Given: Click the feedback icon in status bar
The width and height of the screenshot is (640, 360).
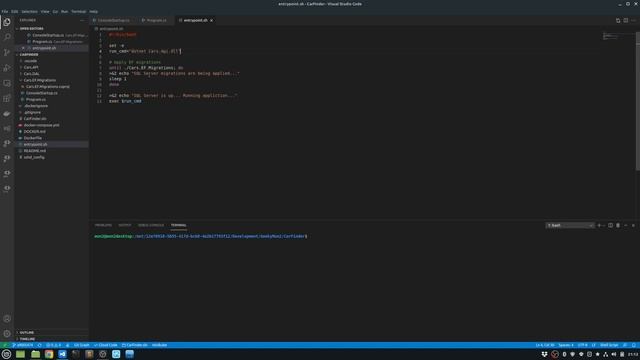Looking at the screenshot, I should click(625, 345).
